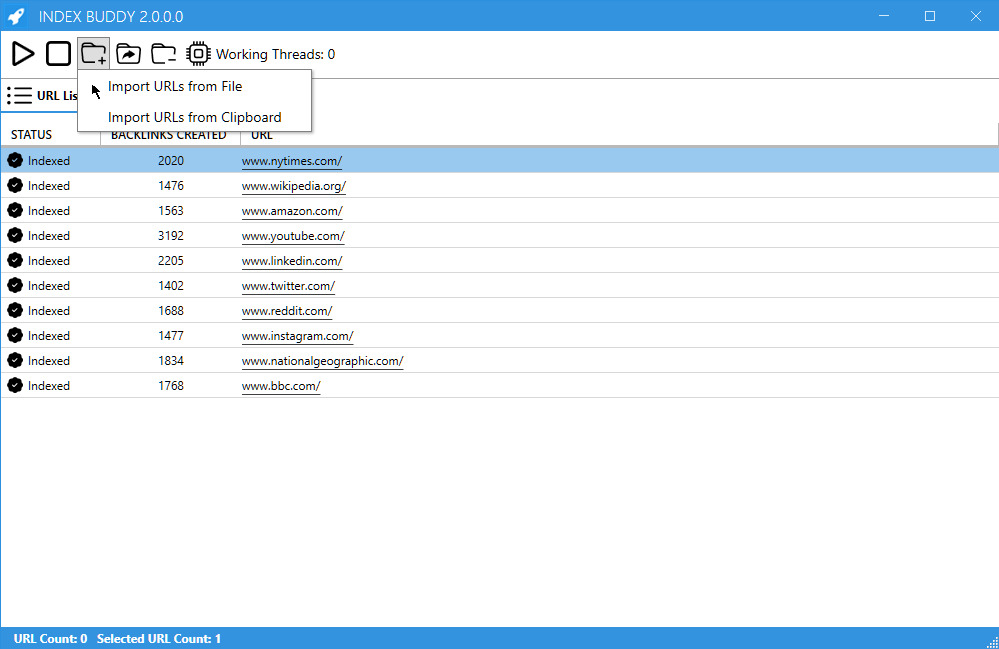Toggle the Indexed status icon on the www.twitter.com row
This screenshot has width=999, height=649.
pos(14,285)
